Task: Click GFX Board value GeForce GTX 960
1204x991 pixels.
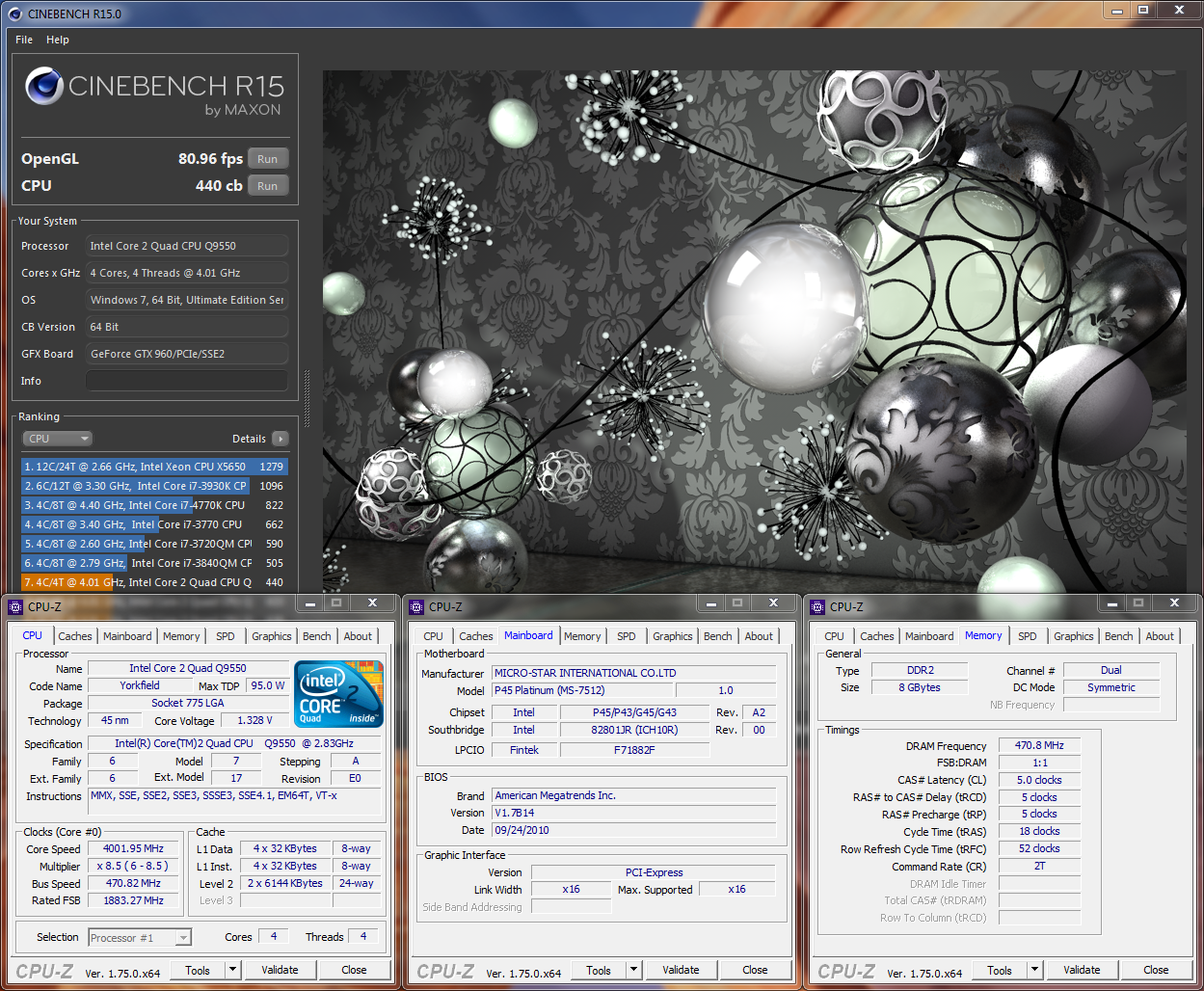Action: pos(187,354)
